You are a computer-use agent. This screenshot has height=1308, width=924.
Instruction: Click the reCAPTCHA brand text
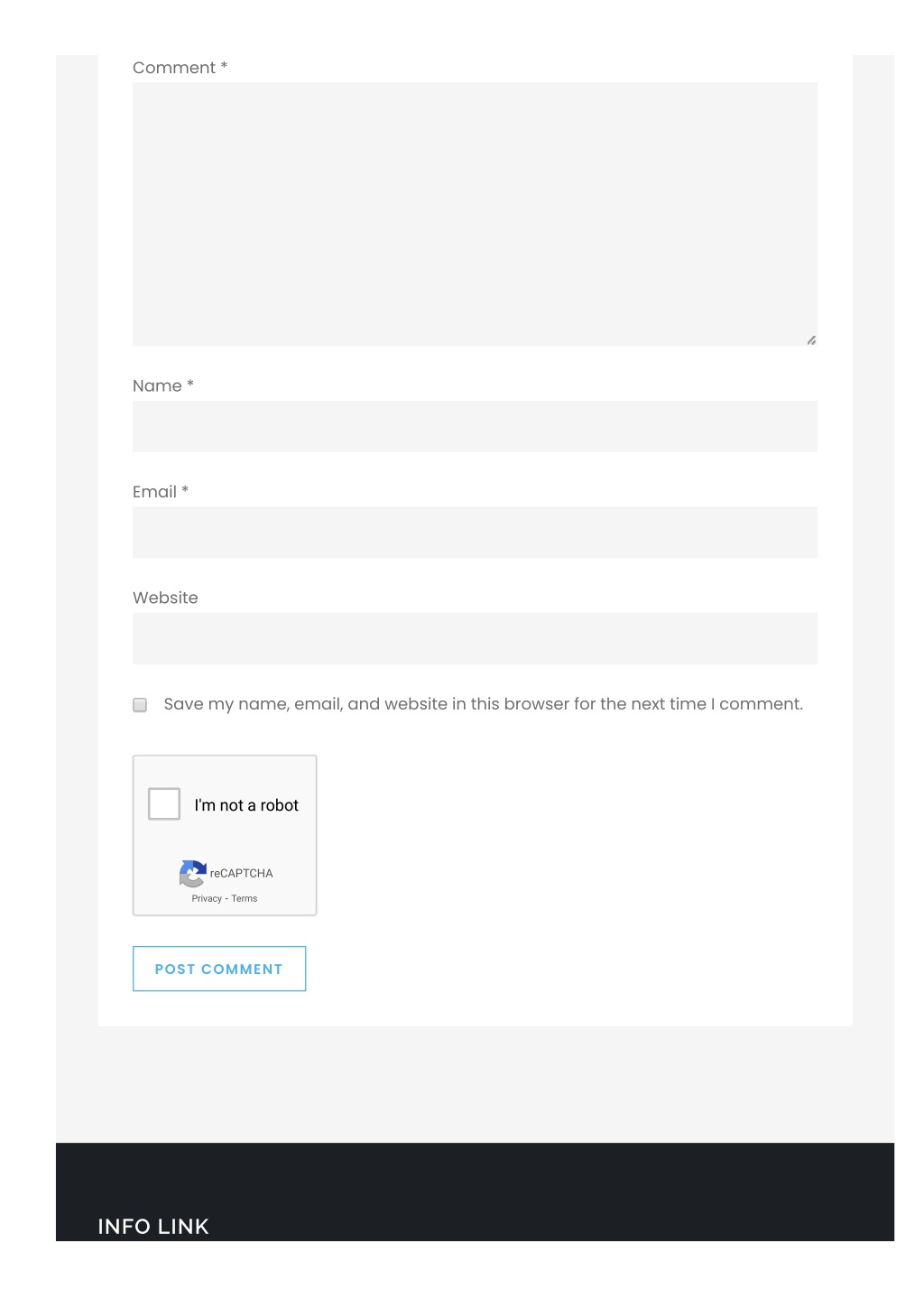coord(241,873)
